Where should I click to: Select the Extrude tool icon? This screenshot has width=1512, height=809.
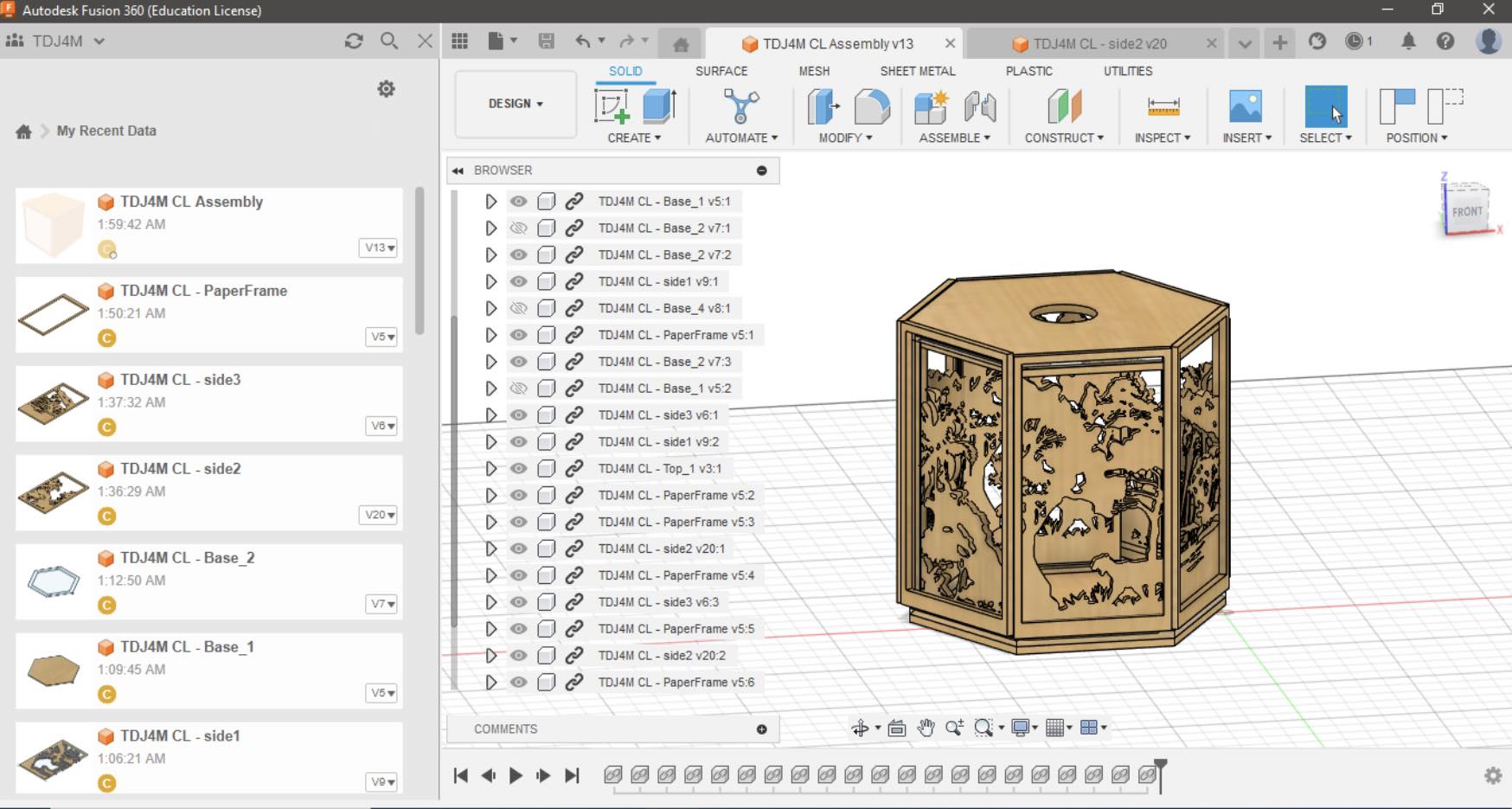point(659,106)
